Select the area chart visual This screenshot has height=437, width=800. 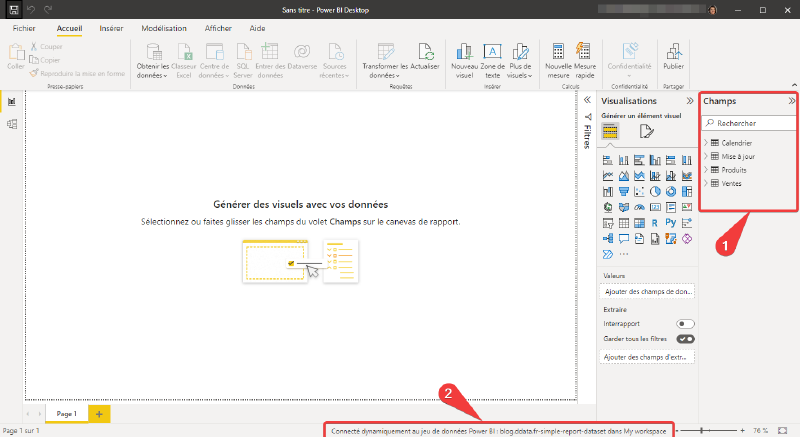[x=623, y=176]
